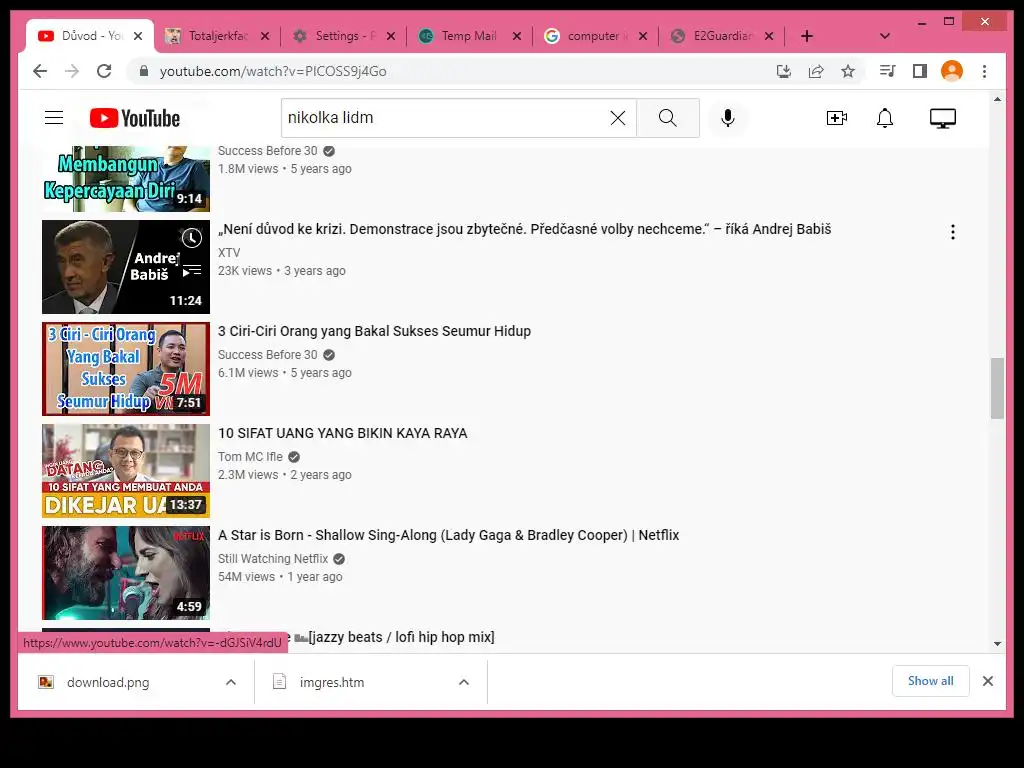Click the monitor icon in YouTube header
The image size is (1024, 768).
tap(942, 118)
